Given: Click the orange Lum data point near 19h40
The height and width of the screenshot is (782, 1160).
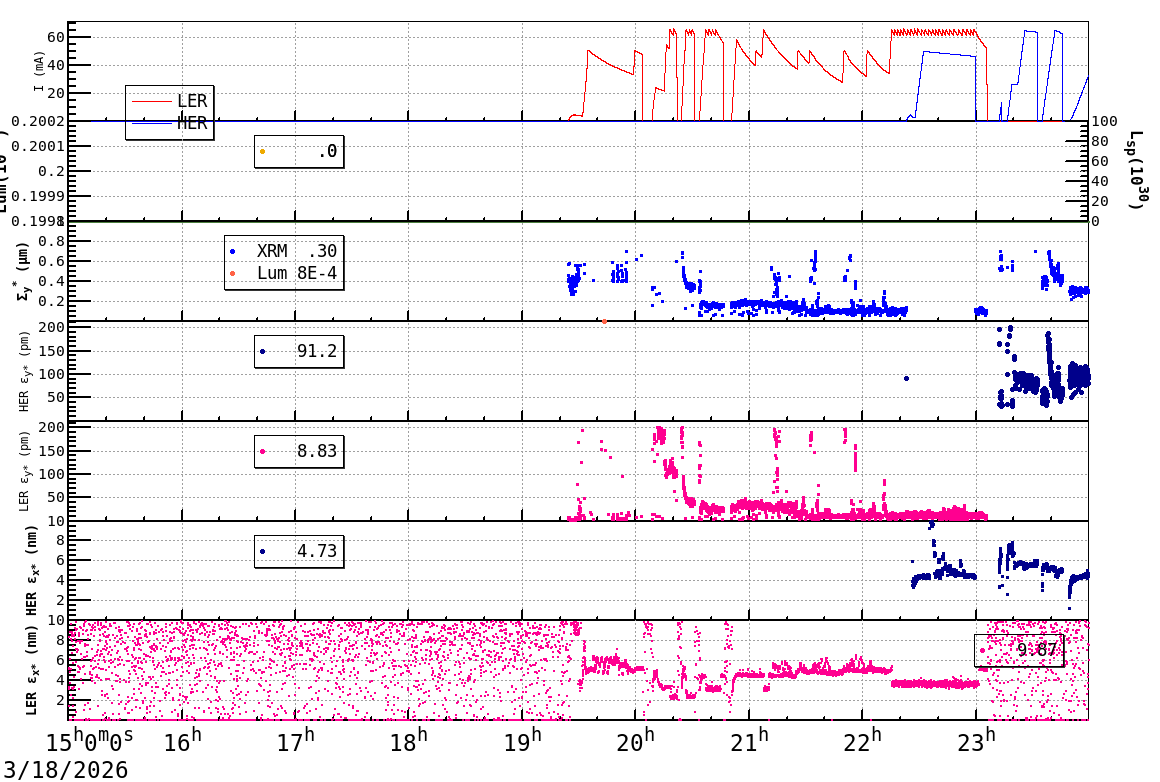Looking at the screenshot, I should tap(604, 321).
